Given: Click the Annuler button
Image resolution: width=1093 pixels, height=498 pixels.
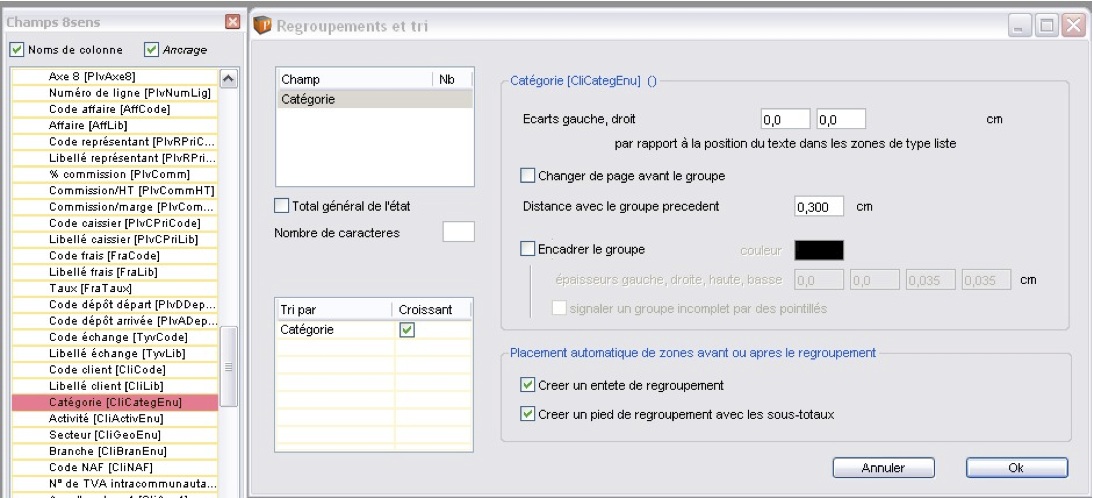Looking at the screenshot, I should [883, 467].
